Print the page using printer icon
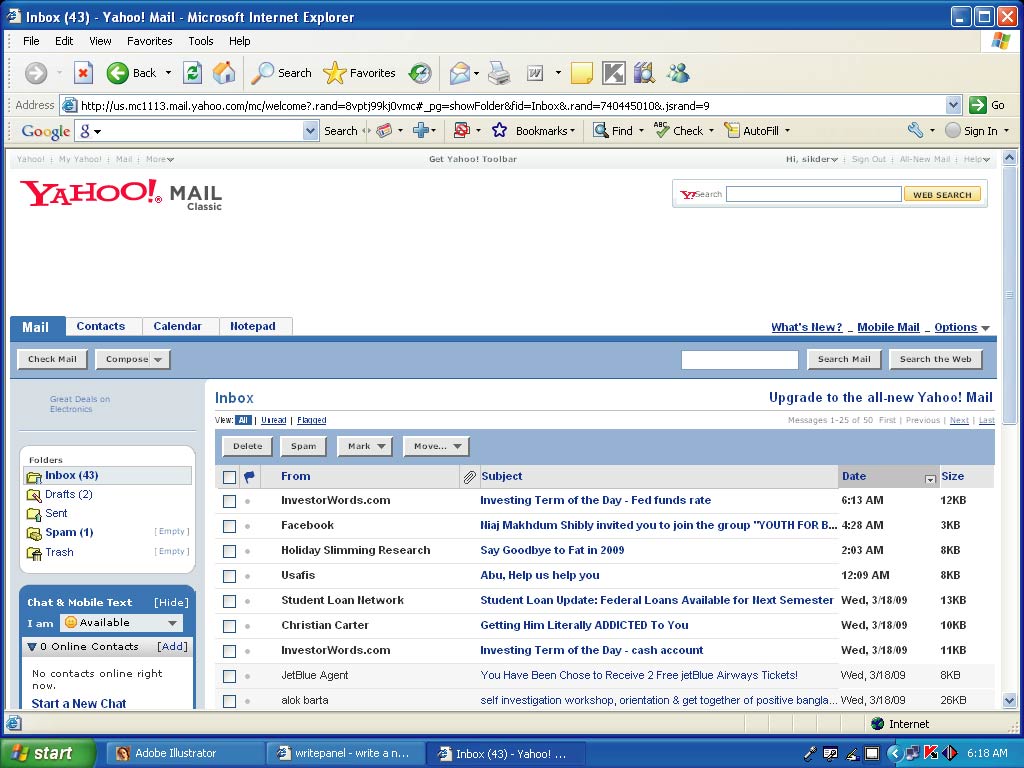This screenshot has height=768, width=1024. [500, 73]
